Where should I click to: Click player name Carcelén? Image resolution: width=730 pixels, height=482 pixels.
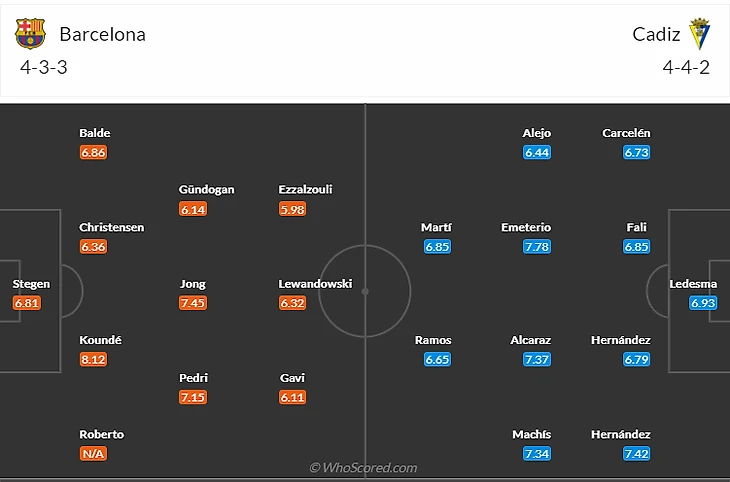pos(627,133)
